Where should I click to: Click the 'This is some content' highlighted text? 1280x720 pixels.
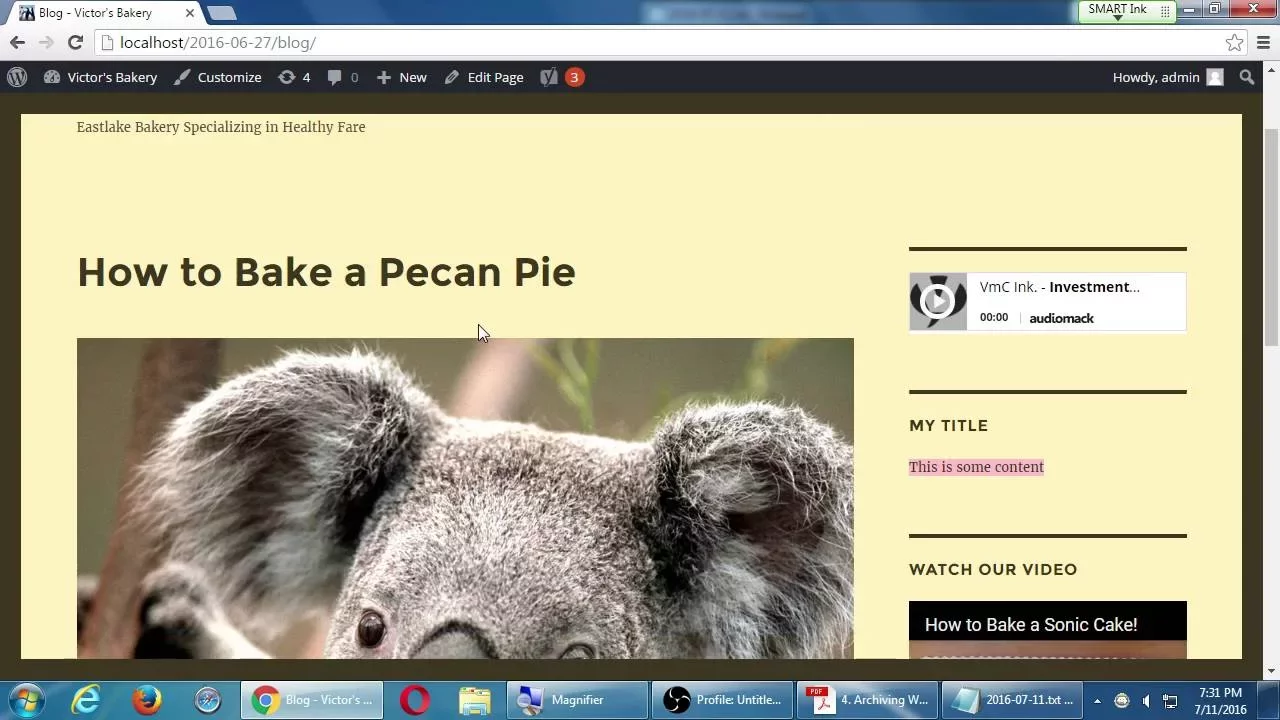[976, 467]
